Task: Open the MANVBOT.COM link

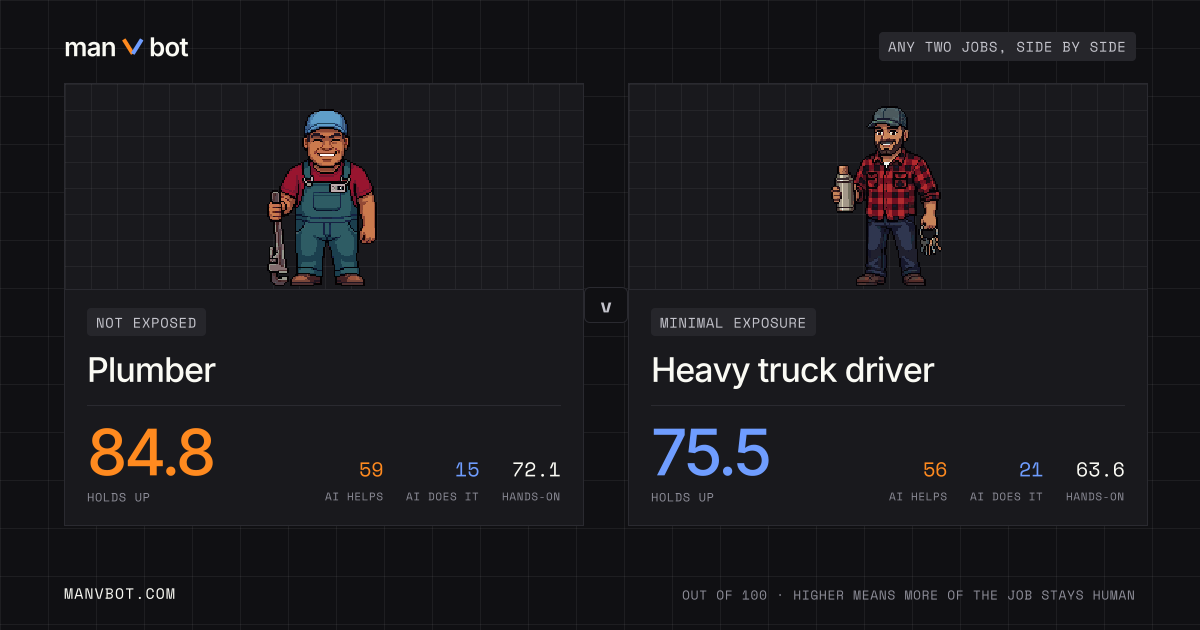Action: (120, 594)
